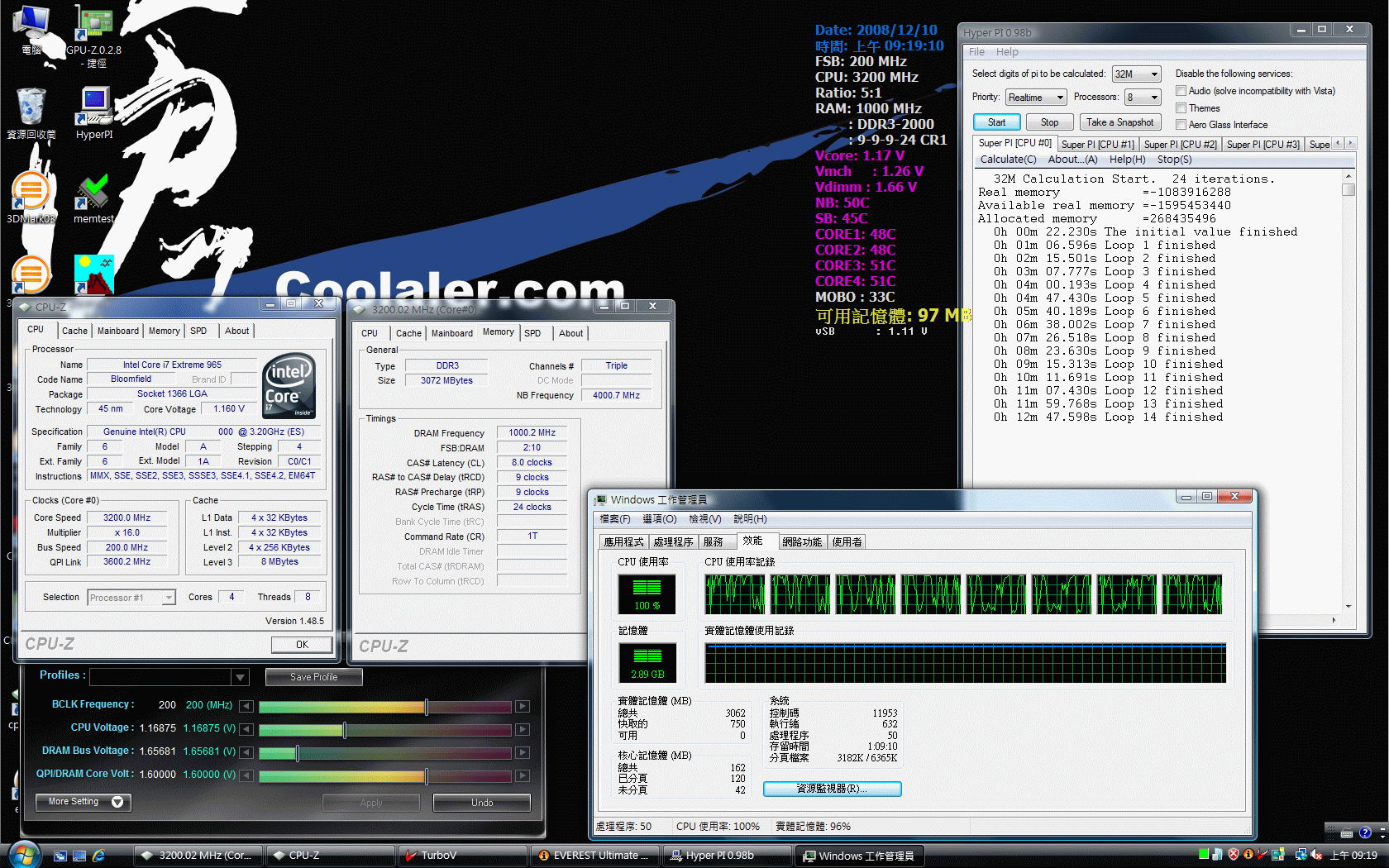Open 資源監視器(R) in Task Manager
The height and width of the screenshot is (868, 1389).
[x=832, y=789]
